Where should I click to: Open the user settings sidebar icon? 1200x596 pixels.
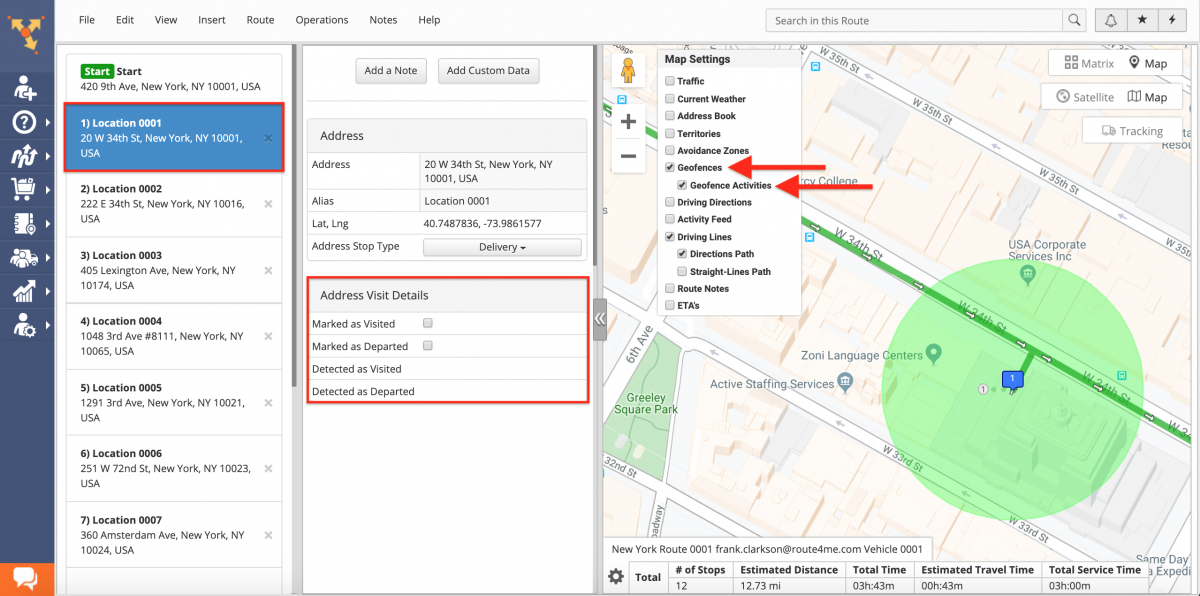click(x=24, y=324)
